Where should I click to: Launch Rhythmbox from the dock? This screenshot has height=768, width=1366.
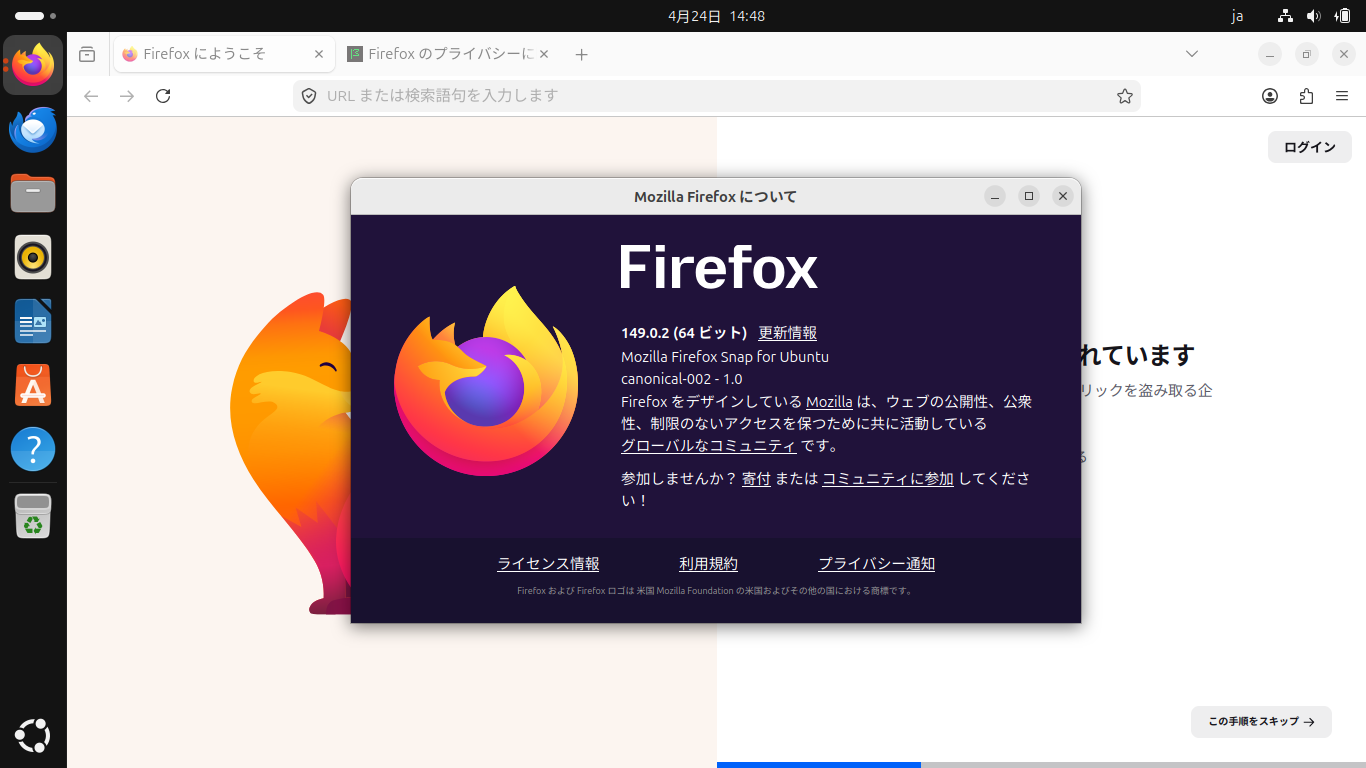tap(33, 258)
